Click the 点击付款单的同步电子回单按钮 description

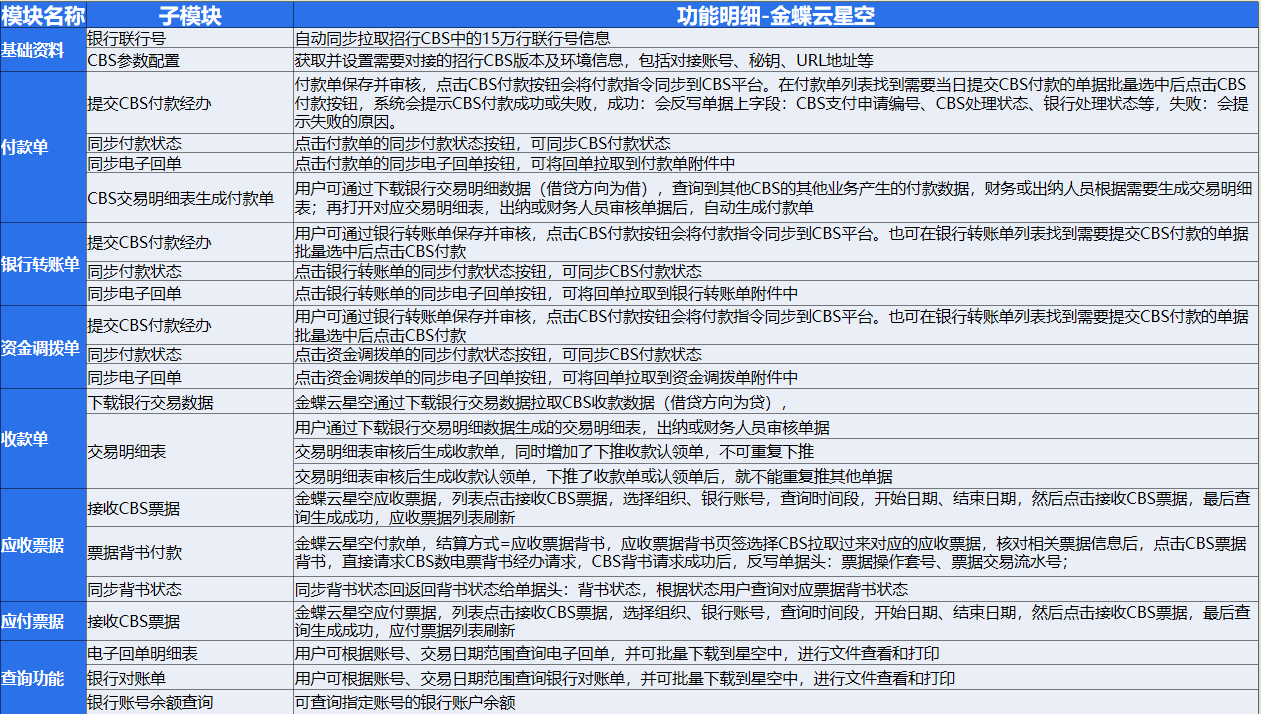click(776, 163)
